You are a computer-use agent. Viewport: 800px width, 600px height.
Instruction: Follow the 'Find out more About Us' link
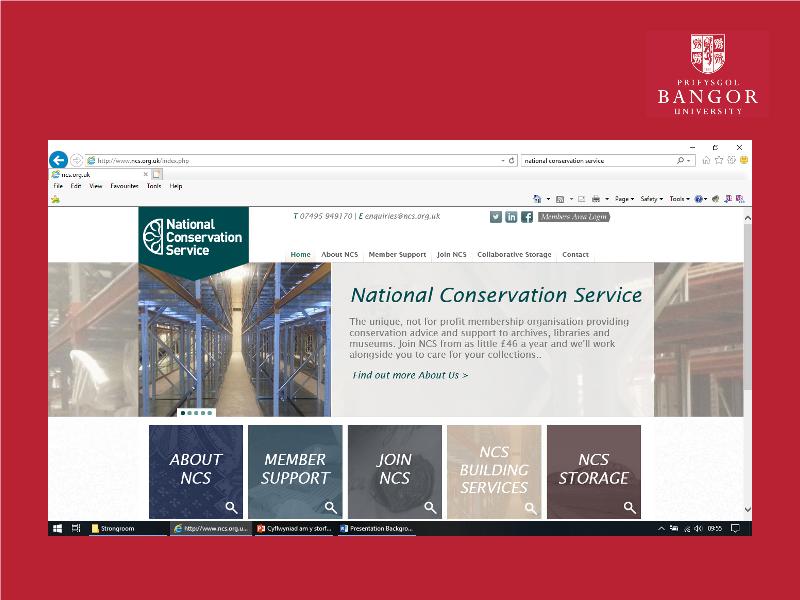[x=410, y=375]
